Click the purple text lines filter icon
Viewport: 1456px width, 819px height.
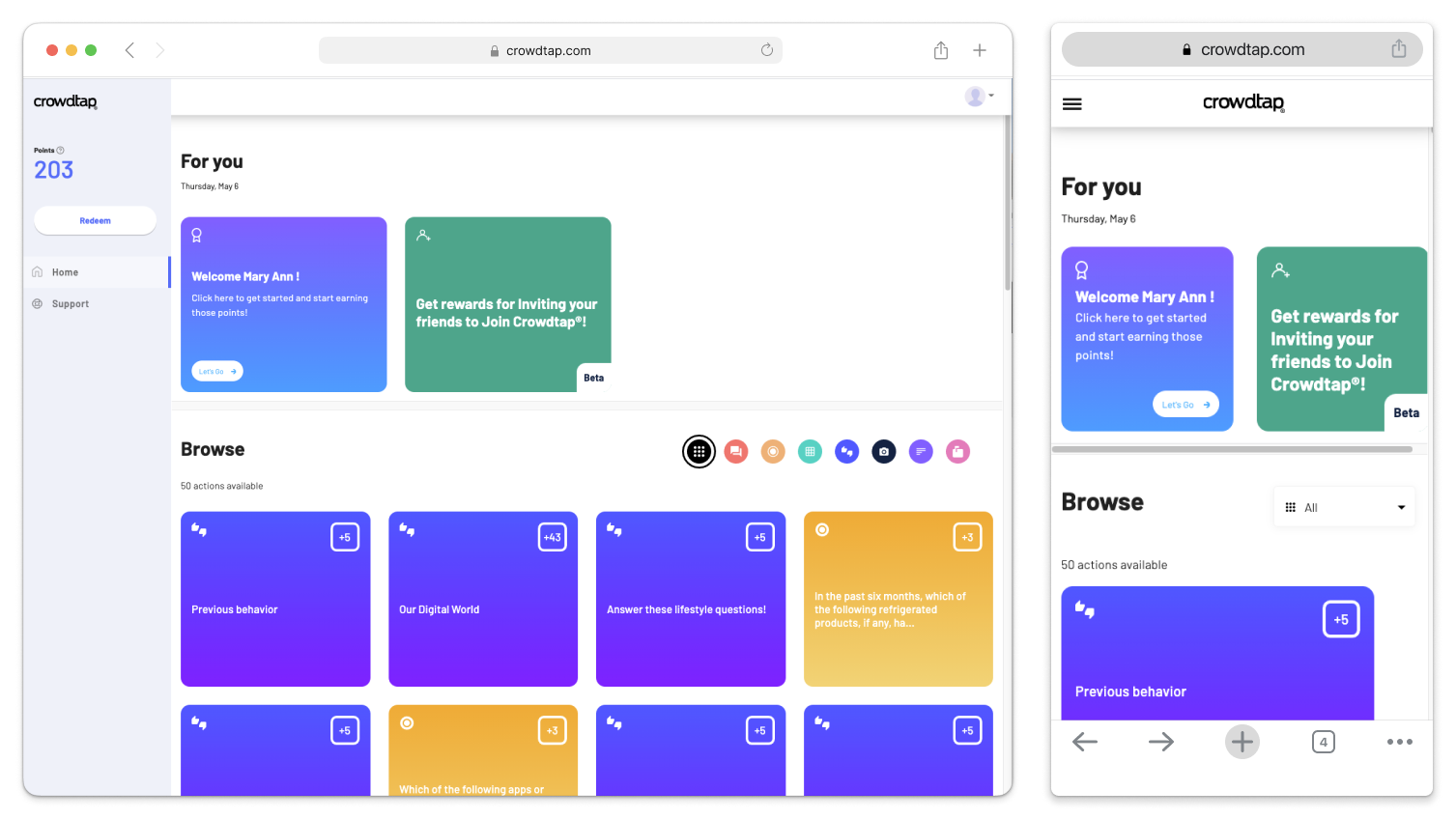920,451
